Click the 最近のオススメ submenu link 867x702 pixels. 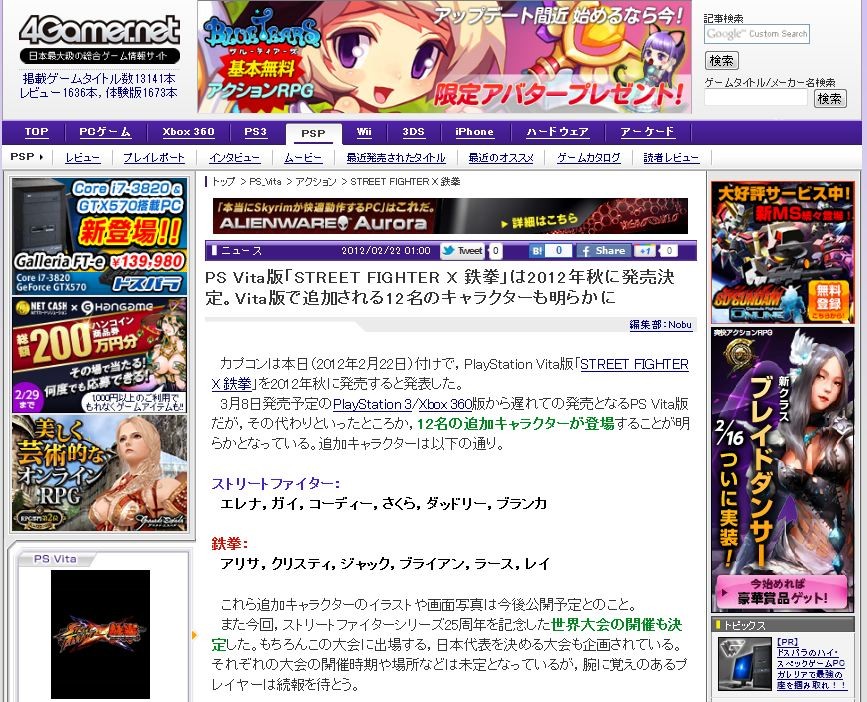point(501,158)
